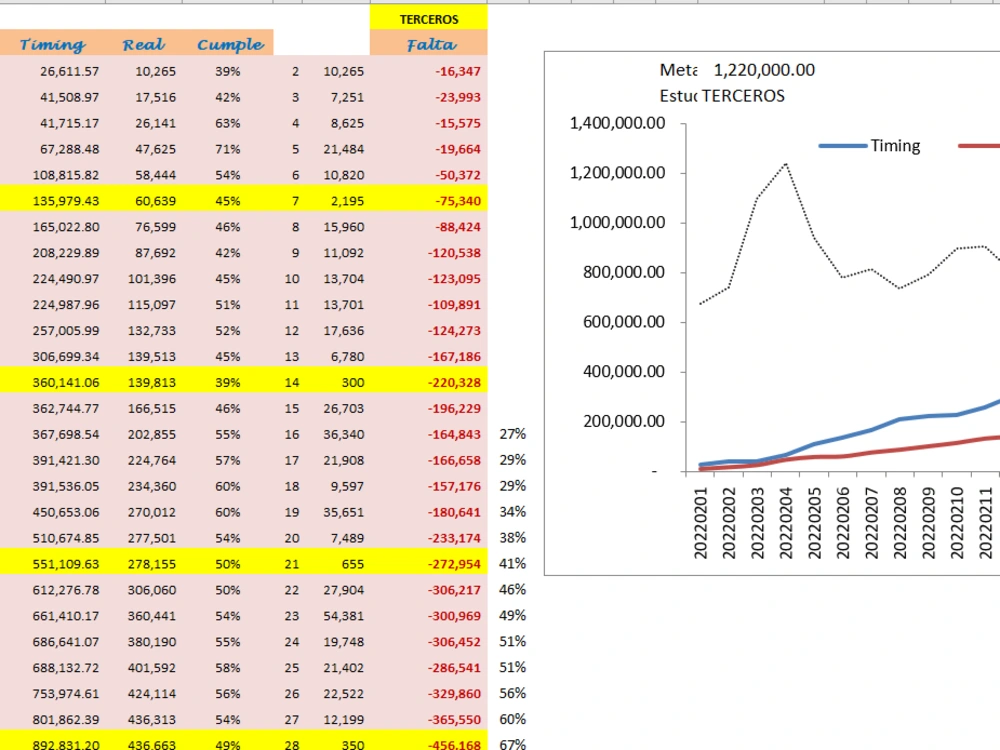The width and height of the screenshot is (1000, 750).
Task: Click the Falta value -272,954
Action: (454, 564)
